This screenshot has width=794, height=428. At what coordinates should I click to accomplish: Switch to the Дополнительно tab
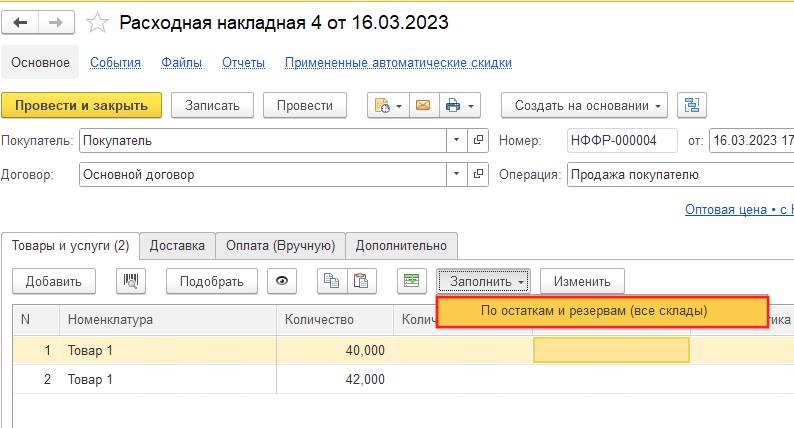pos(401,246)
